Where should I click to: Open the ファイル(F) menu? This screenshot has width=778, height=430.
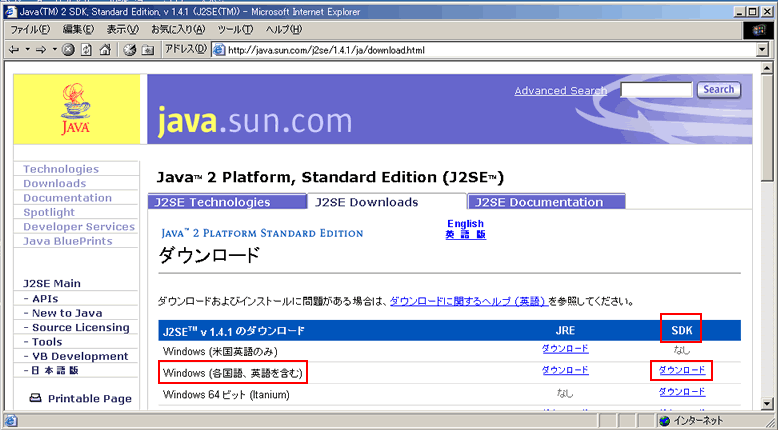tap(30, 29)
